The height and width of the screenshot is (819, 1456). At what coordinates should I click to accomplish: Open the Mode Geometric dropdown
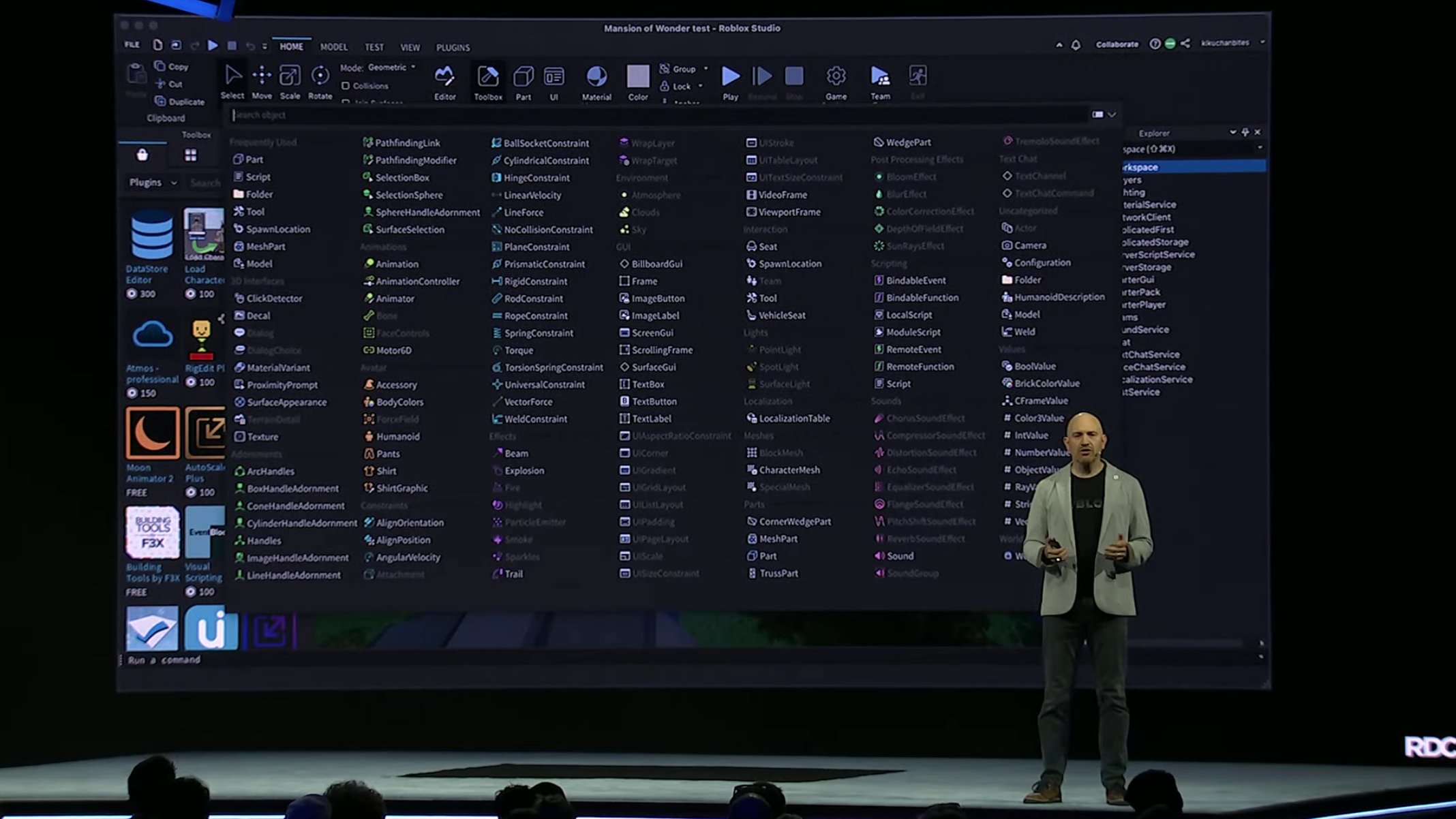tap(378, 67)
